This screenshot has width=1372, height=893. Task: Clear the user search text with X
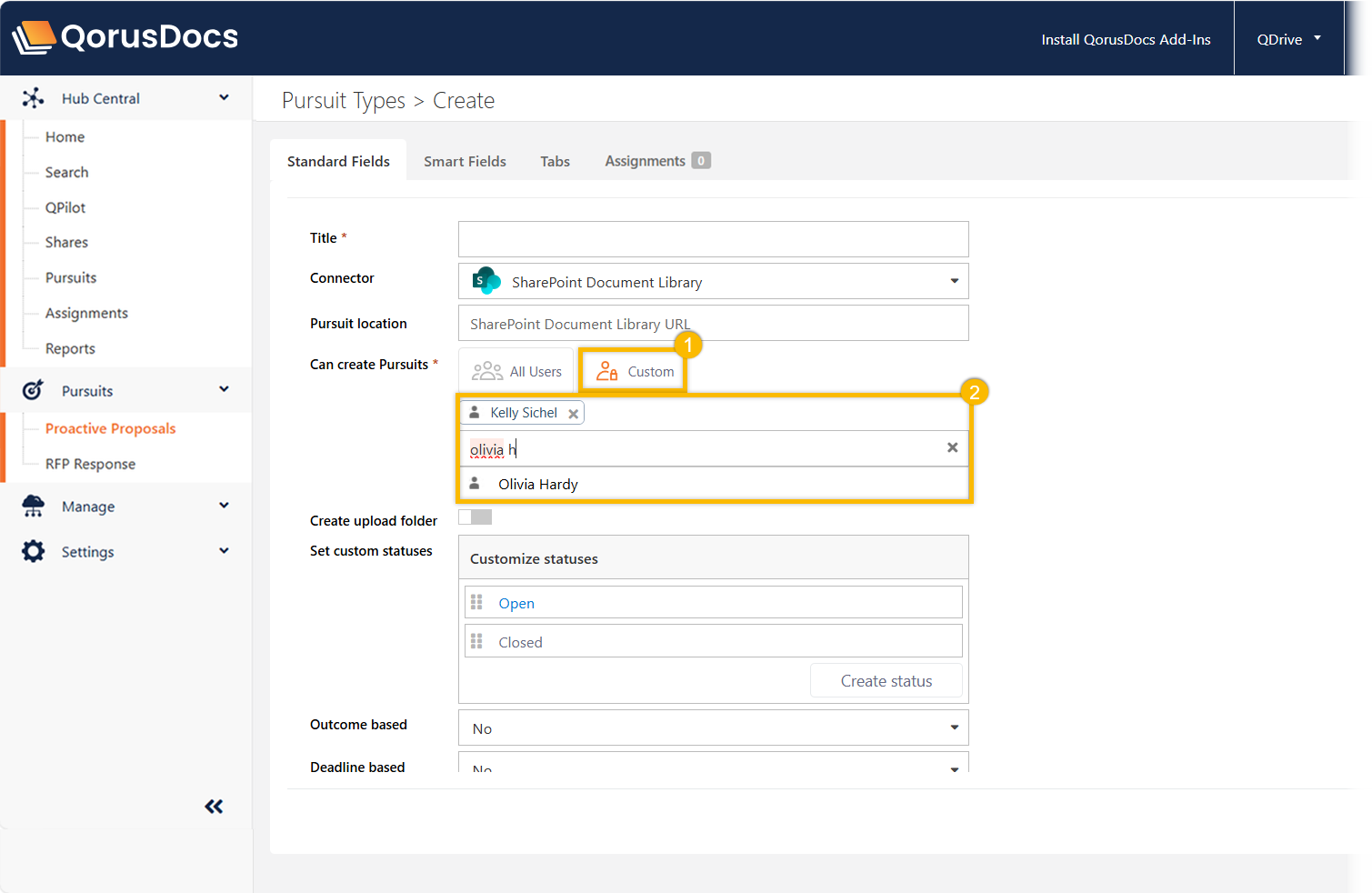[952, 447]
